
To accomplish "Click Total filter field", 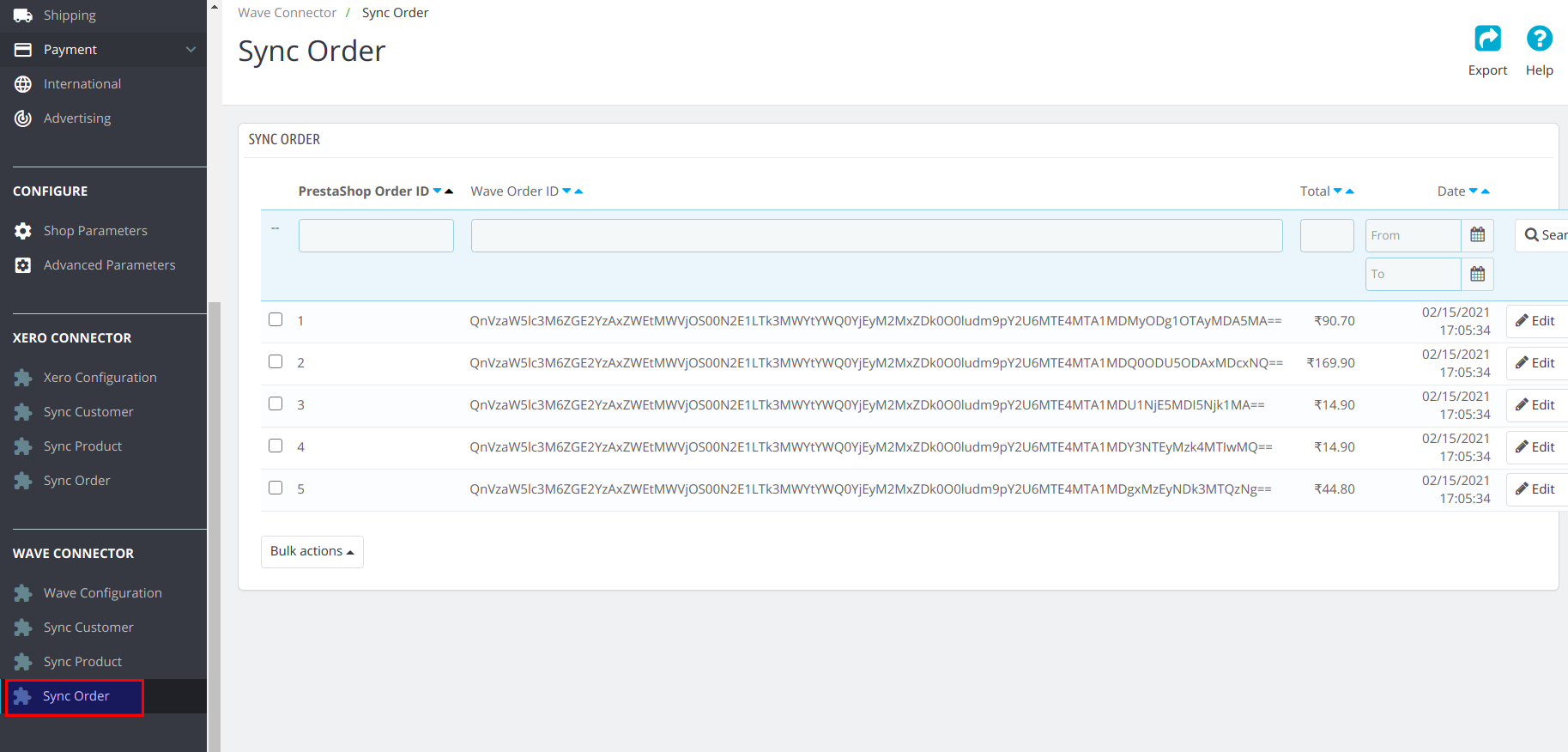I will click(1327, 235).
